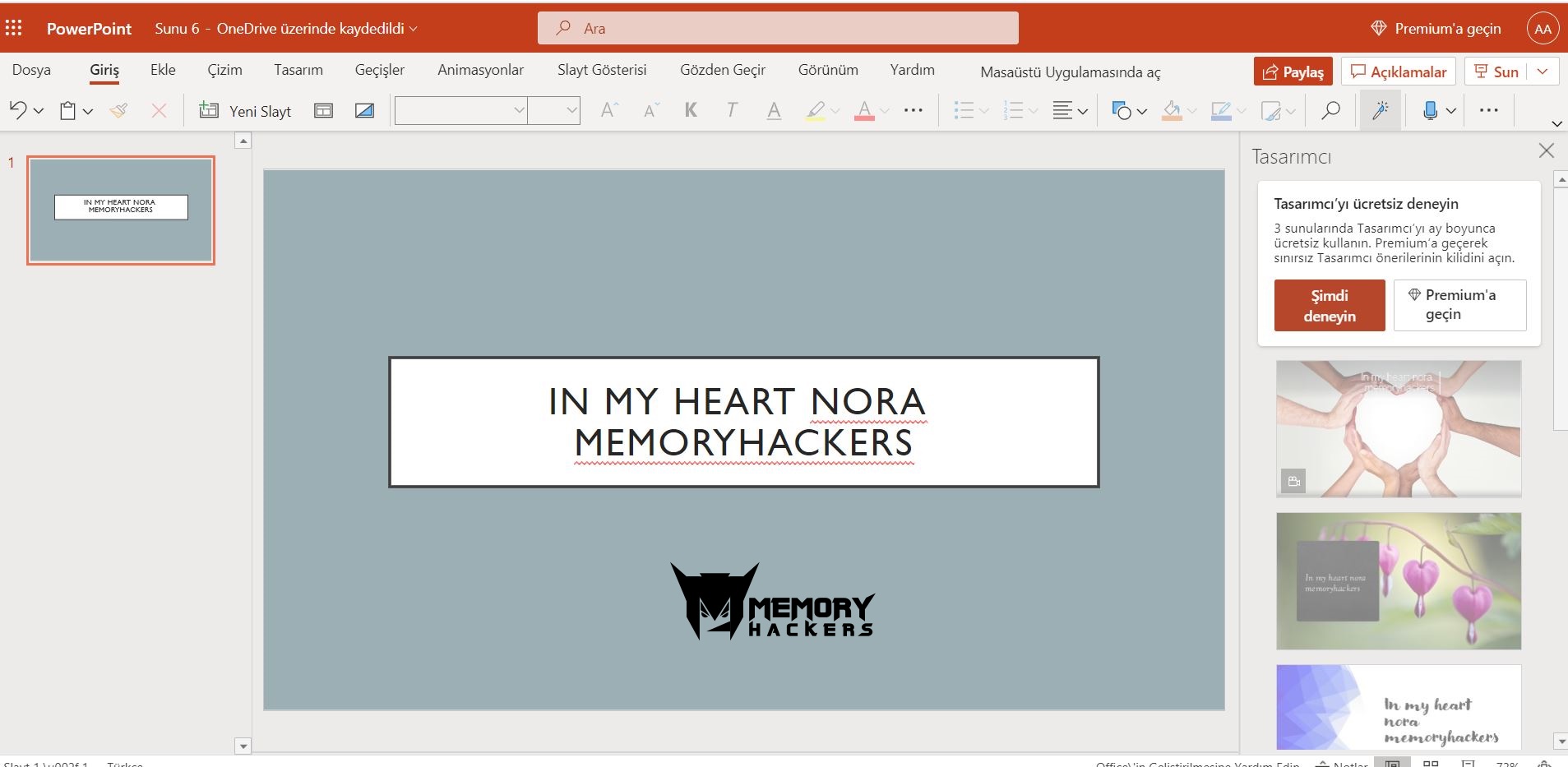Image resolution: width=1568 pixels, height=767 pixels.
Task: Expand the ribbon display options chevron
Action: click(x=1556, y=123)
